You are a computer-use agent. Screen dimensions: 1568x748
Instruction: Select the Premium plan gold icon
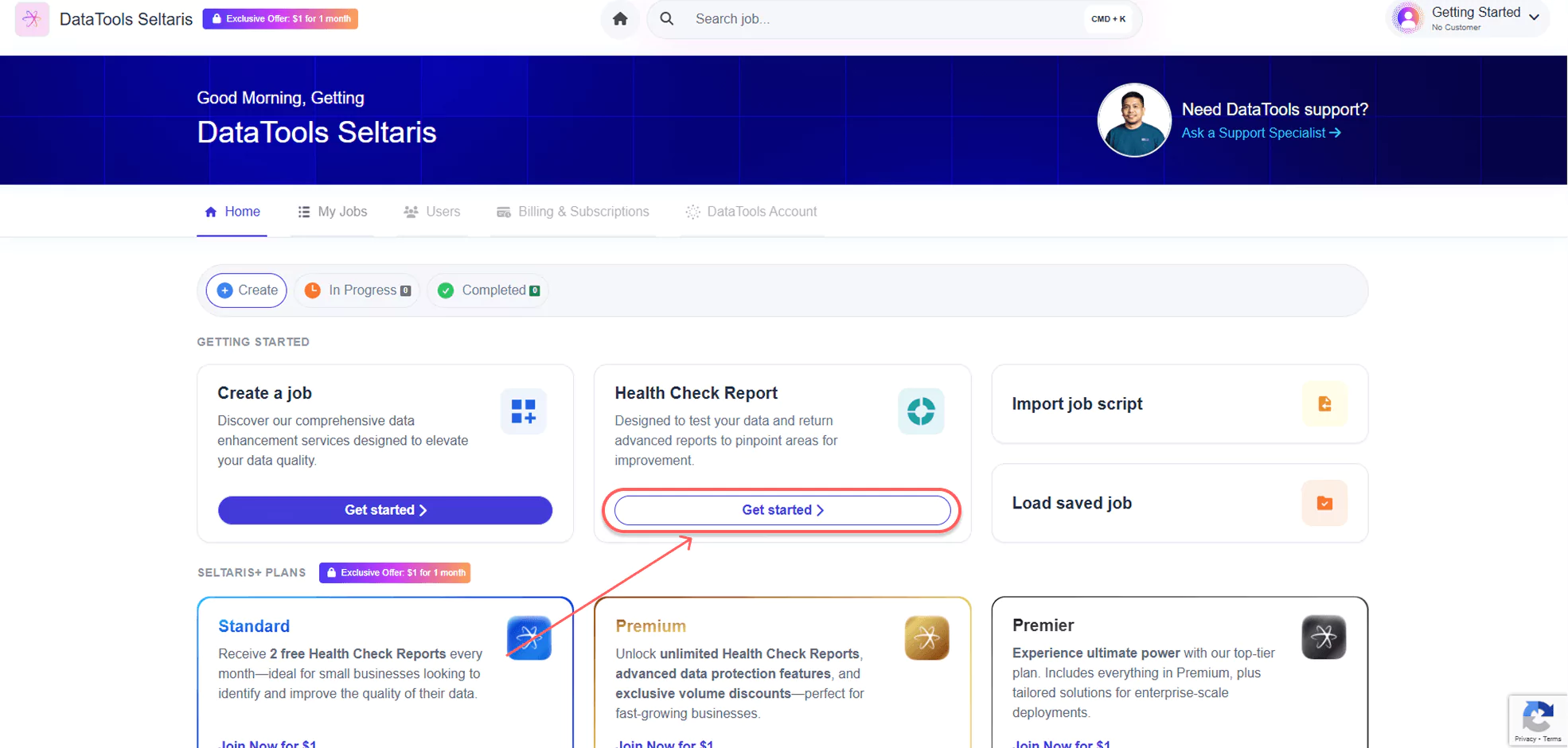[926, 637]
